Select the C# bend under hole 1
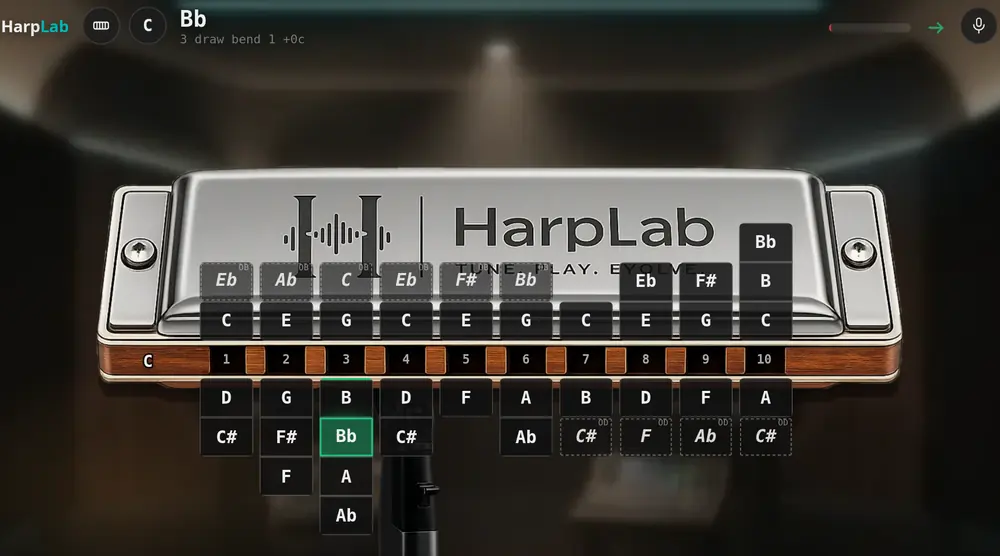Viewport: 1000px width, 556px height. point(226,437)
